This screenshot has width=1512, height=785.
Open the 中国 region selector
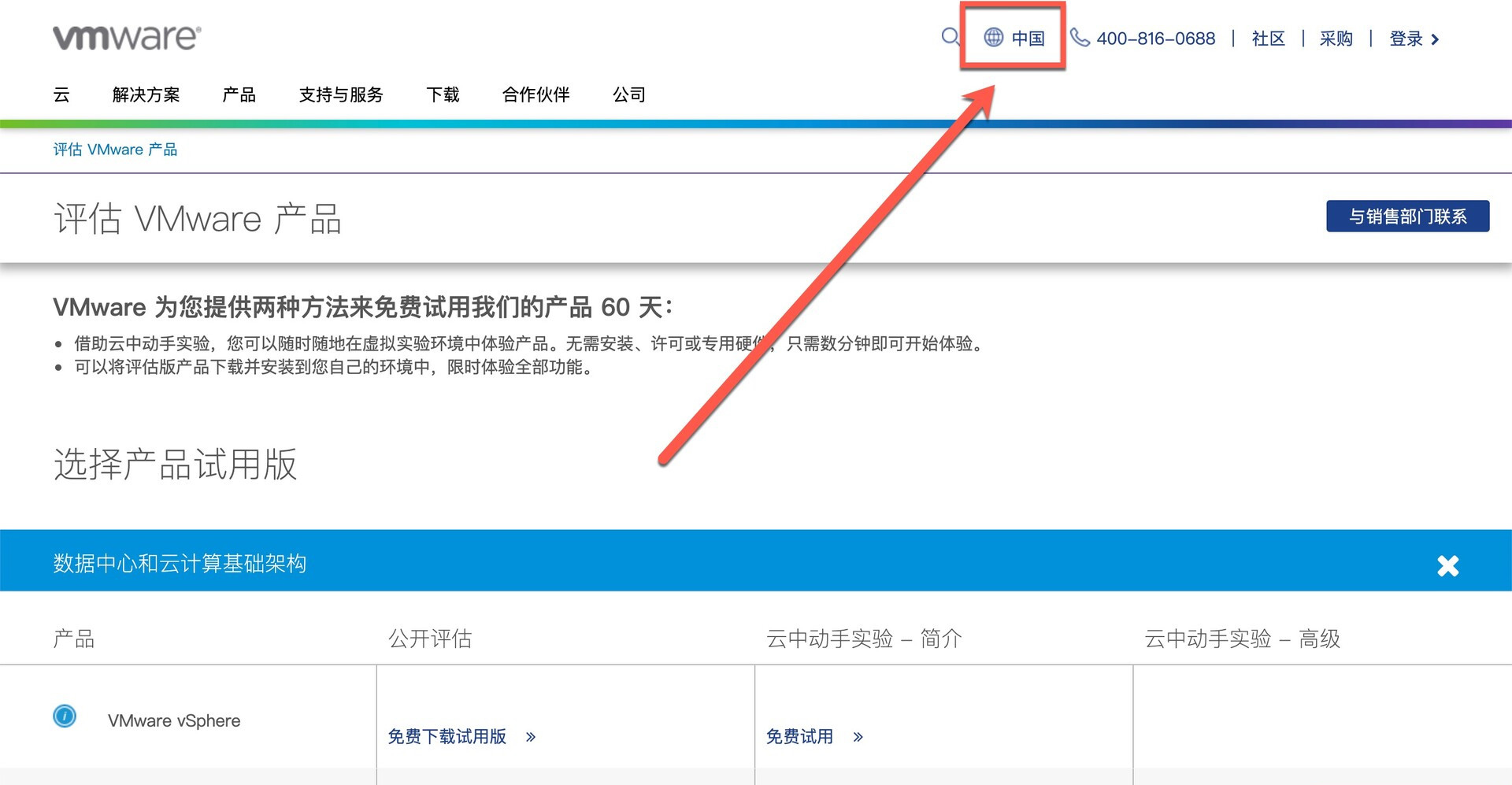1028,38
